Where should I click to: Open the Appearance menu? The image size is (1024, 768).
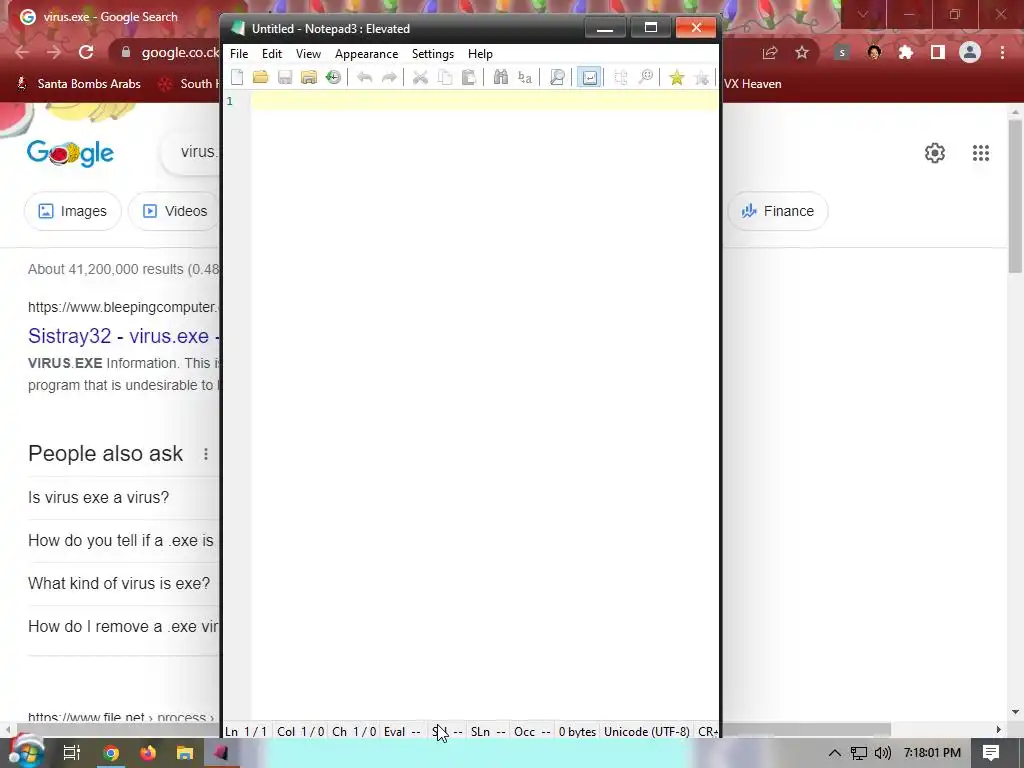point(366,54)
